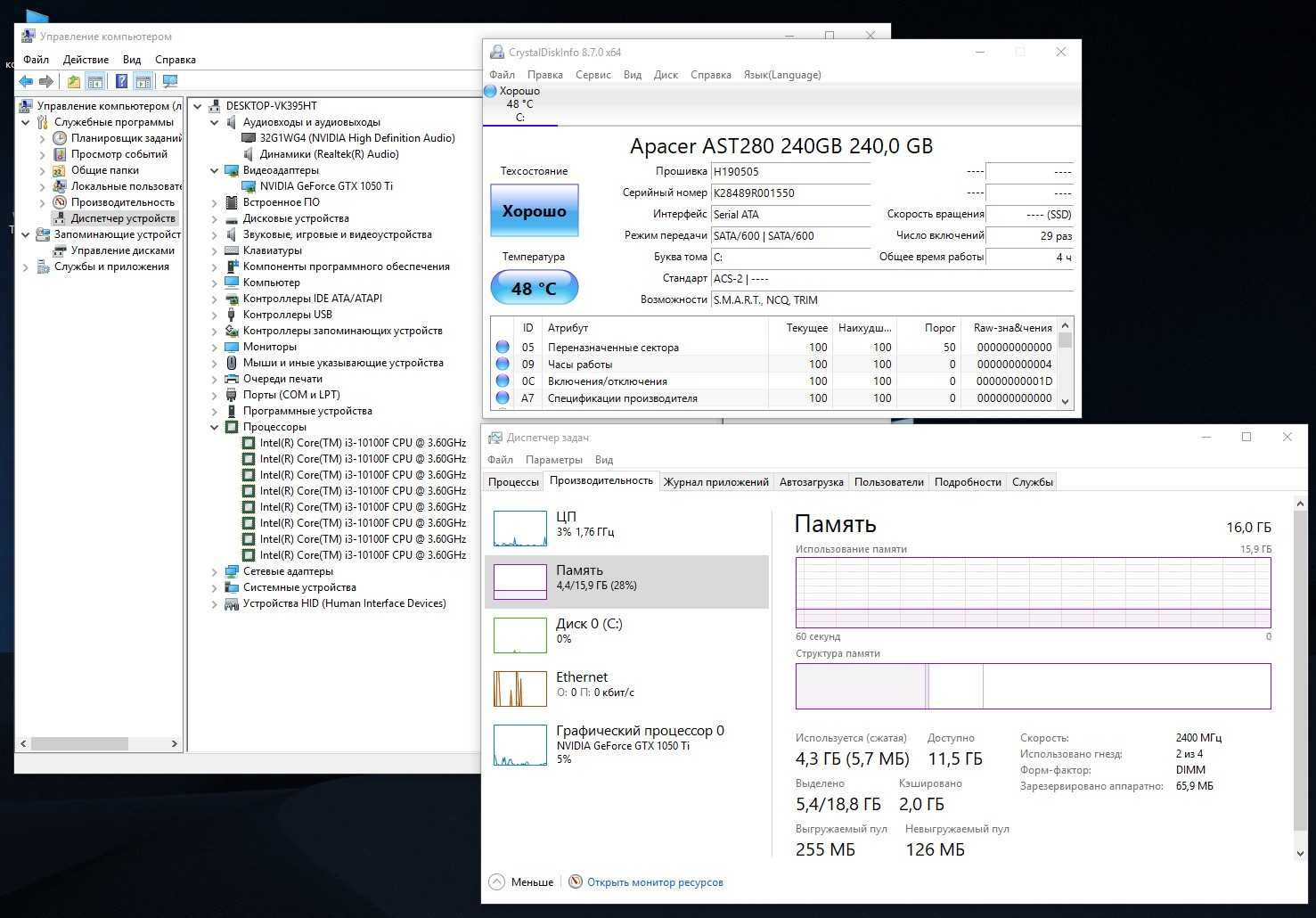Collapse the Аудиовходы и аудиовыходы category
Screen dimensions: 1316x918
coord(215,122)
